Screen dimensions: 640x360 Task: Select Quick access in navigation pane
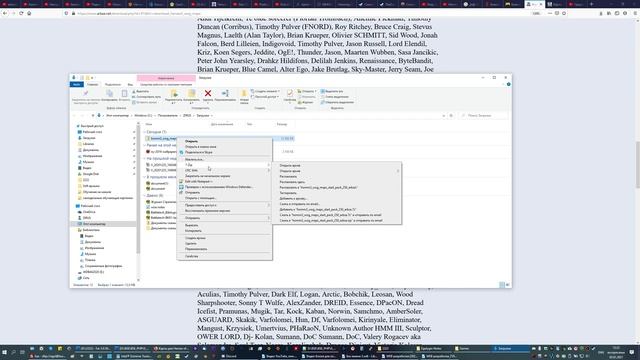[92, 126]
